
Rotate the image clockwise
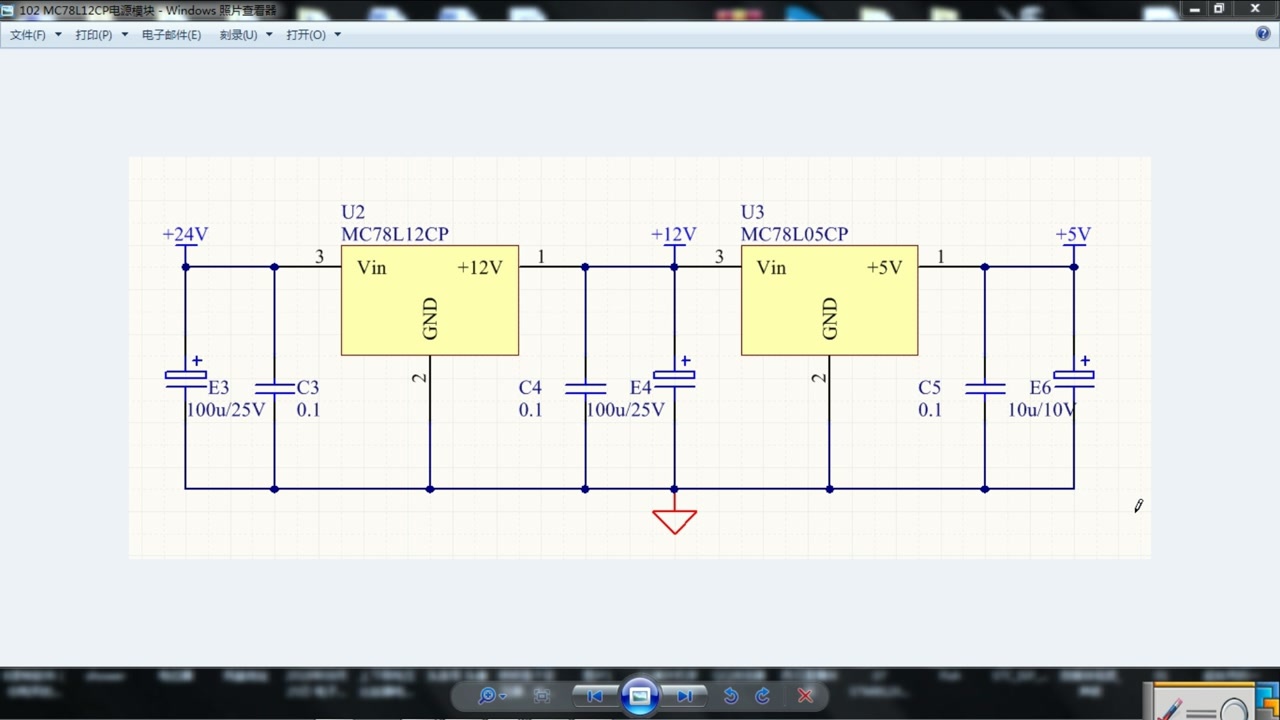[x=762, y=696]
